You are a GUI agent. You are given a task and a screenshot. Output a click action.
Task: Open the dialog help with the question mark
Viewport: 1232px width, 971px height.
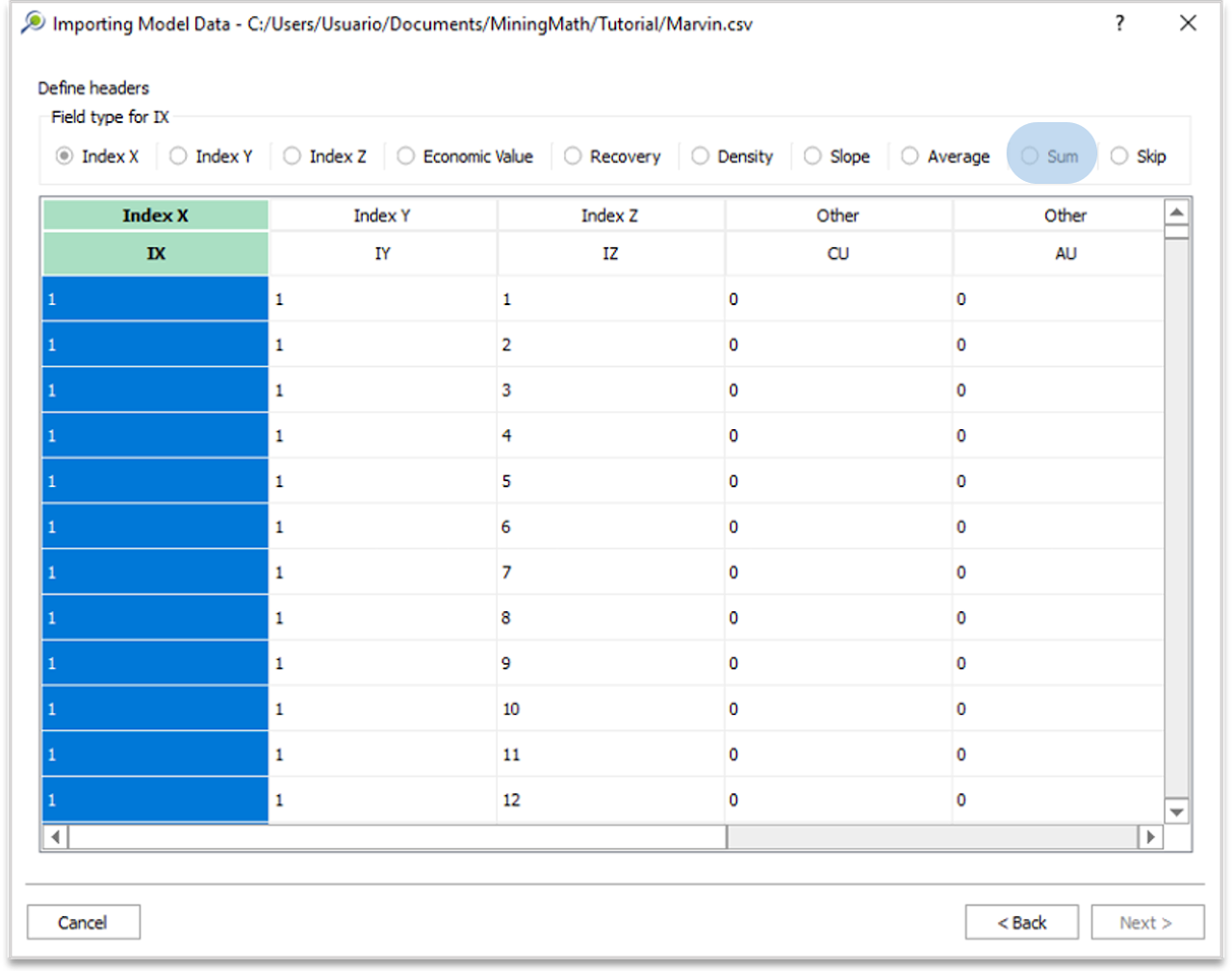(x=1119, y=23)
